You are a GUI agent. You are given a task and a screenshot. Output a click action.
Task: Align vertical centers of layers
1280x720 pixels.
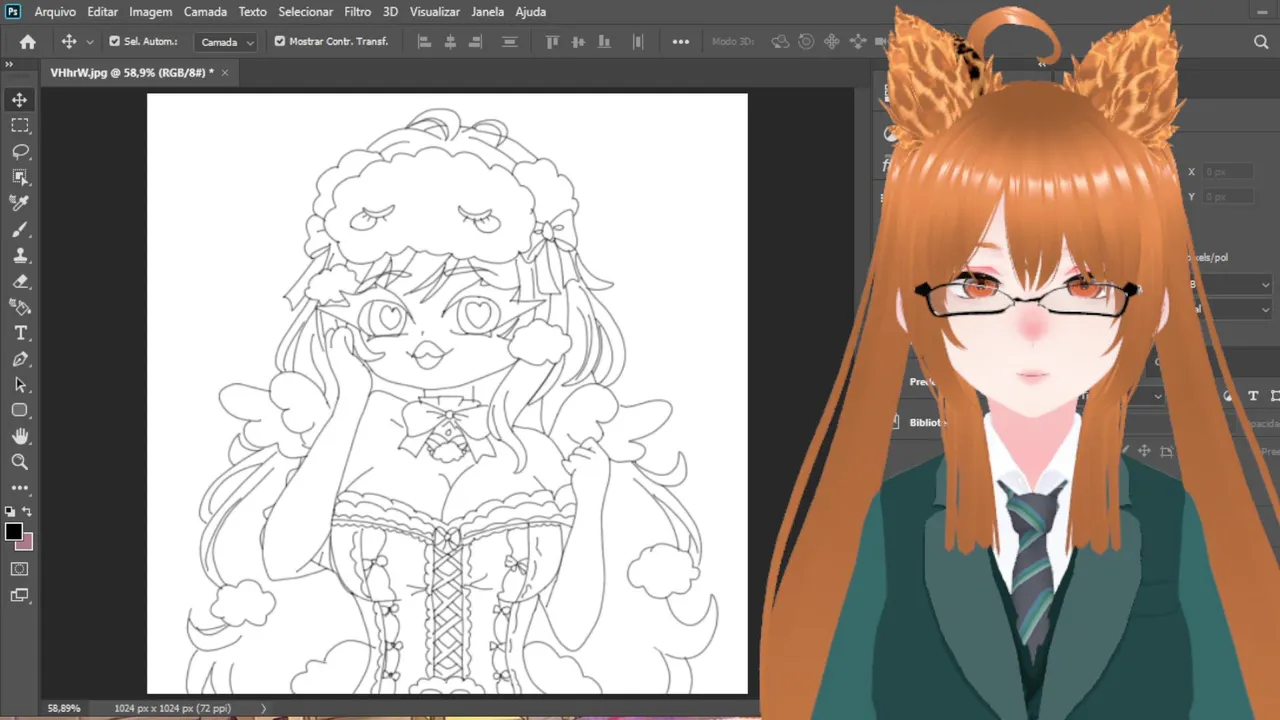point(580,42)
